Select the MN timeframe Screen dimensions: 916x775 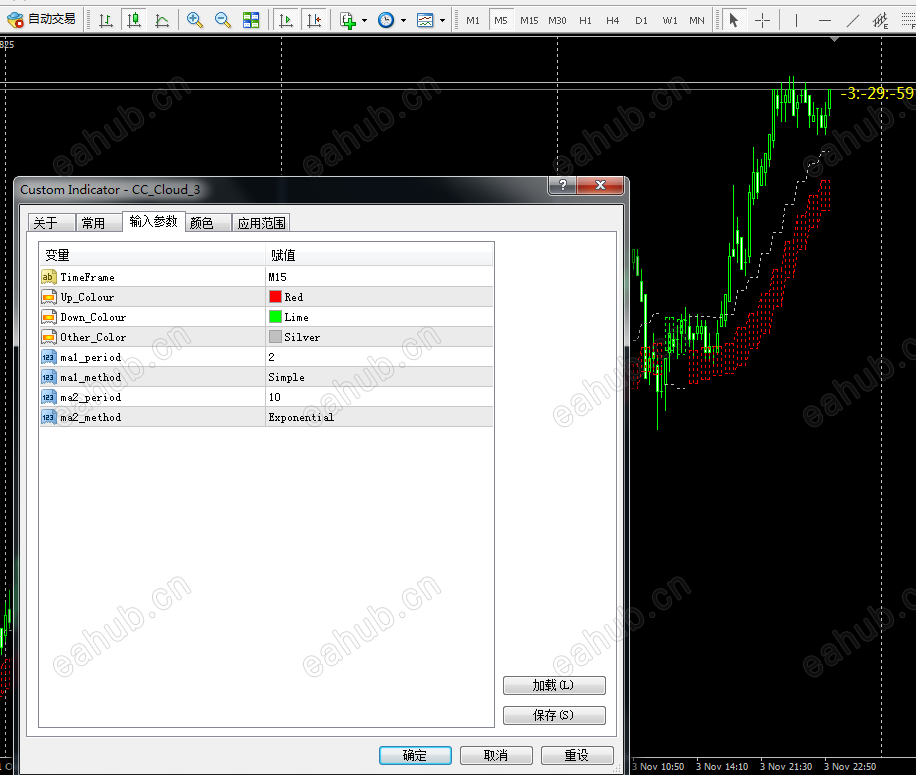pos(697,20)
